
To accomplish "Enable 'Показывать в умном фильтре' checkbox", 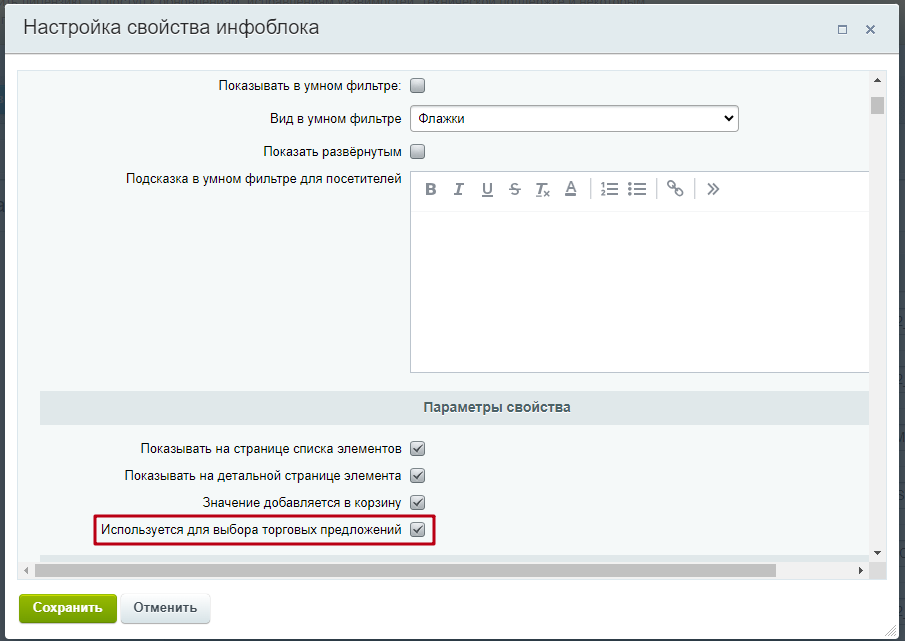I will [x=417, y=85].
